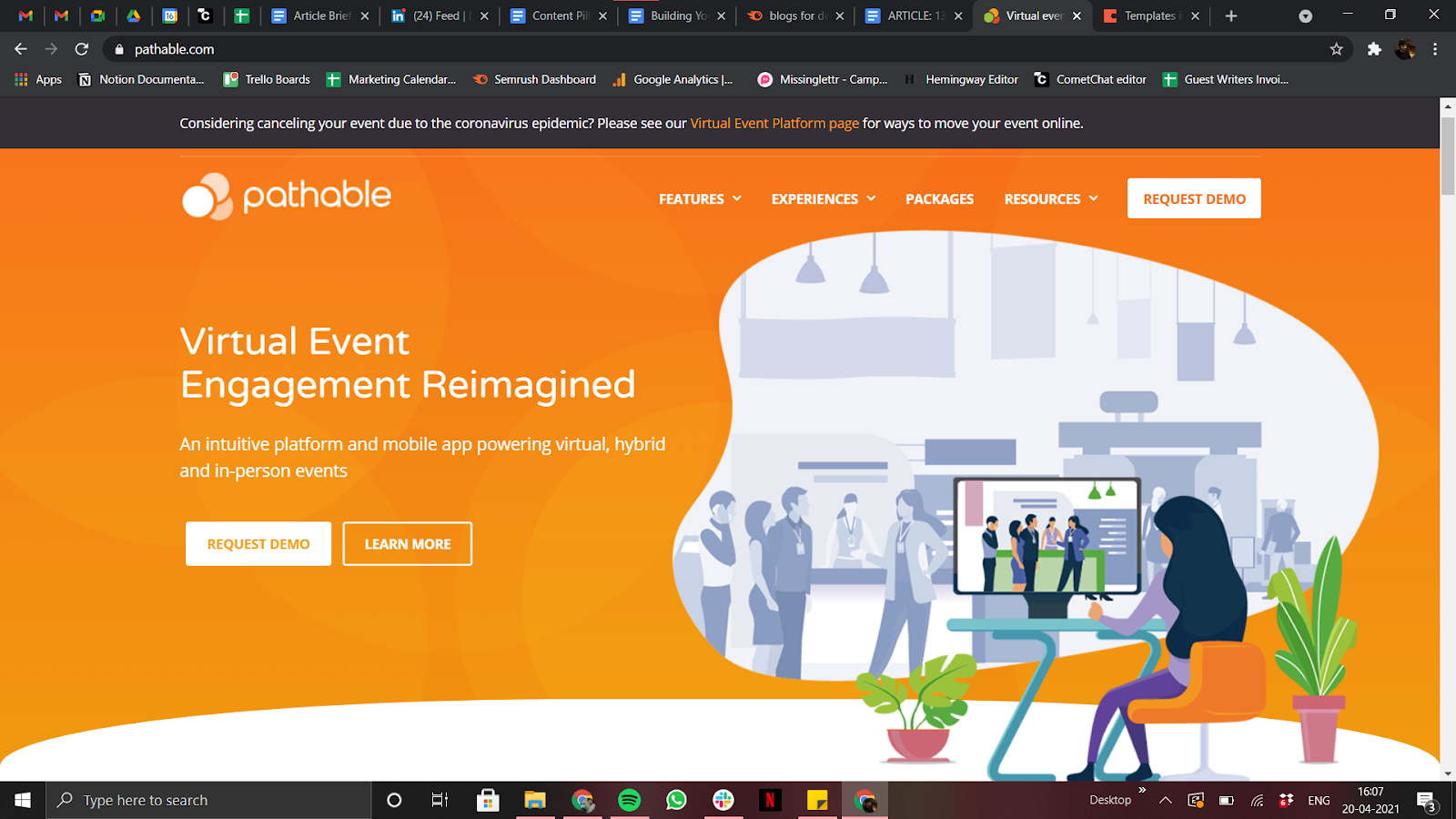Screen dimensions: 1456x819
Task: Expand the FEATURES navigation dropdown
Action: point(700,198)
